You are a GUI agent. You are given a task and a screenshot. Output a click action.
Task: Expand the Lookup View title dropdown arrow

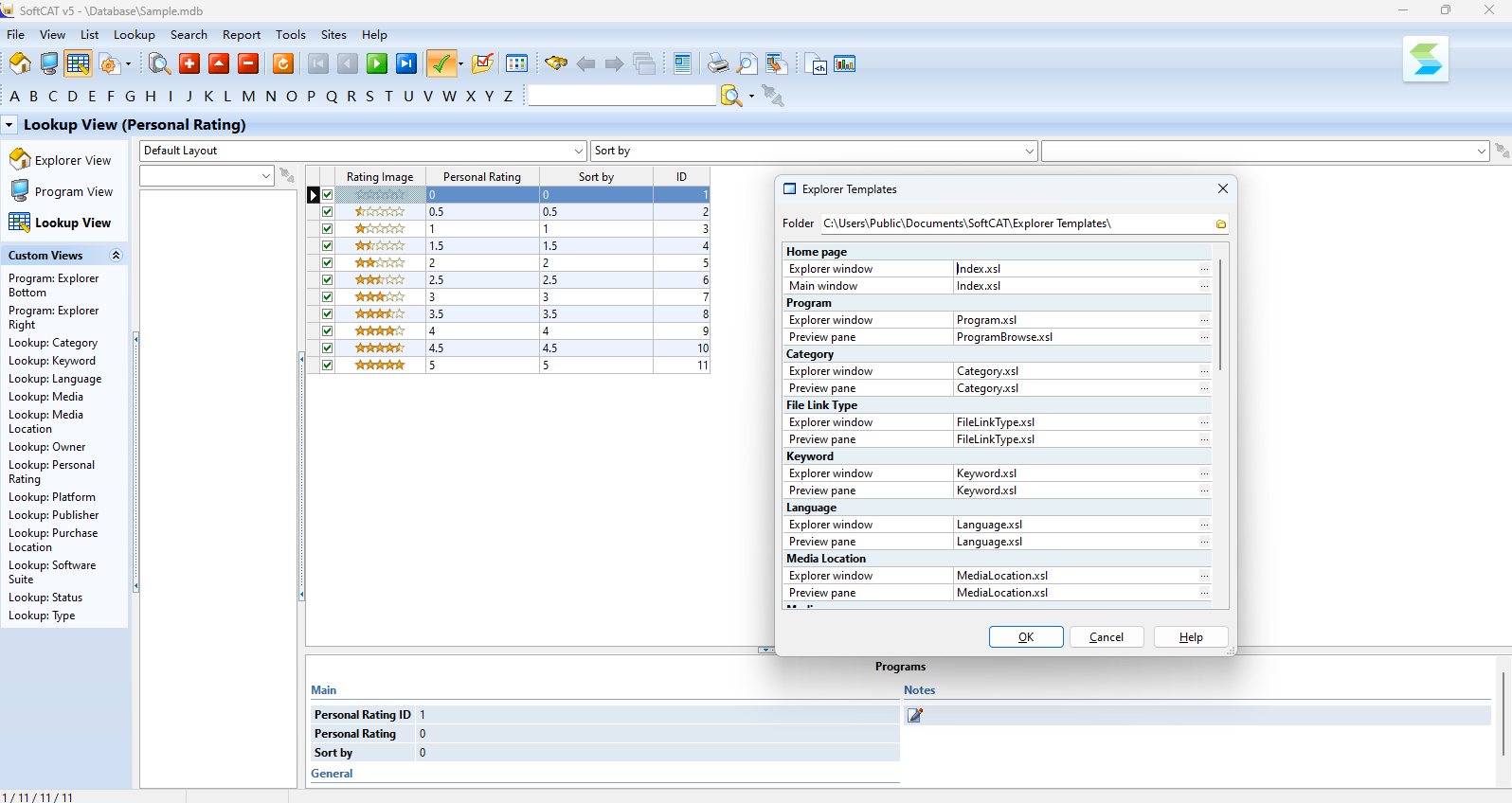(9, 125)
